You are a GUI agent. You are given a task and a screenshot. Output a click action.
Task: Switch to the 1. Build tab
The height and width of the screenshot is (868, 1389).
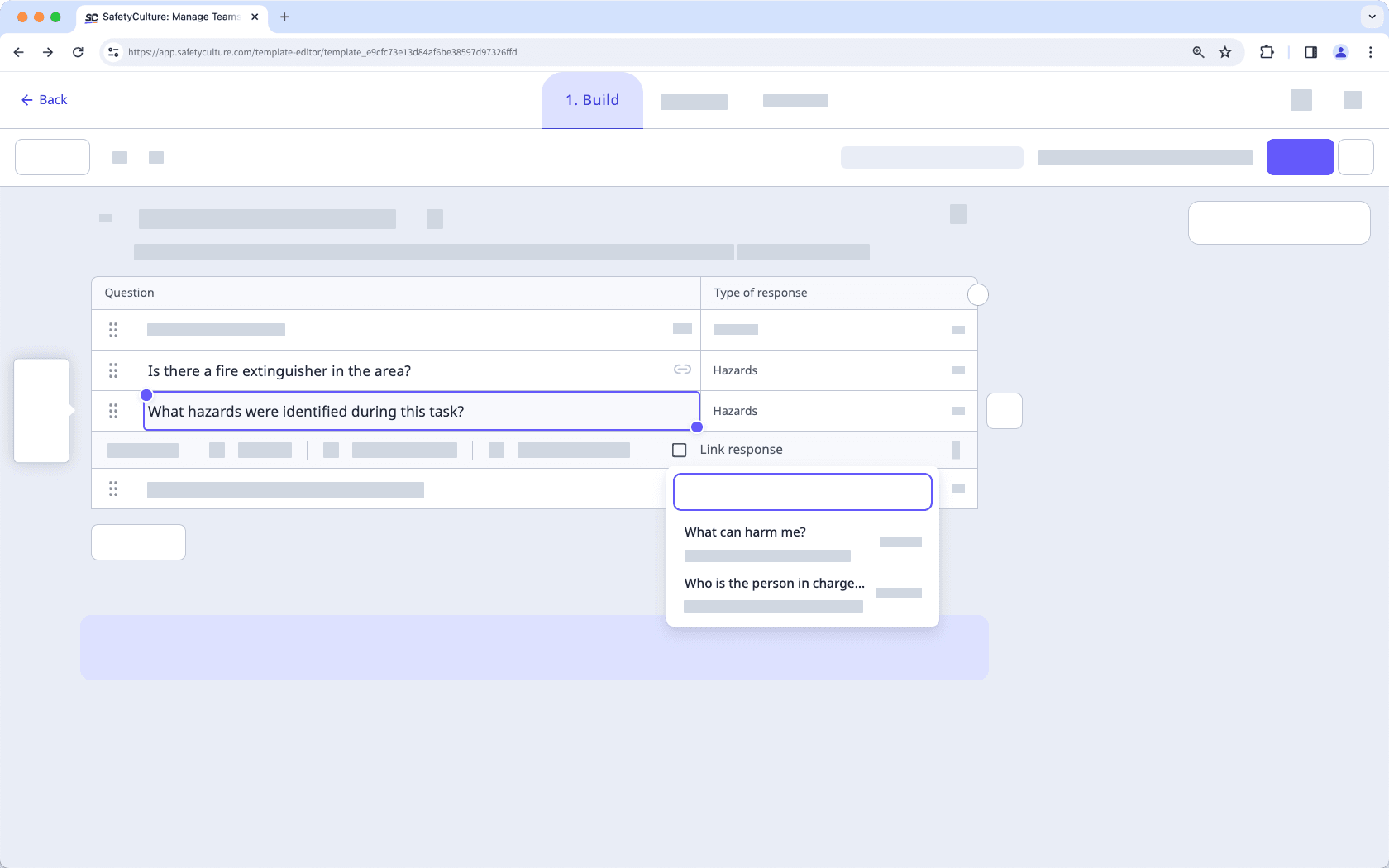point(591,100)
